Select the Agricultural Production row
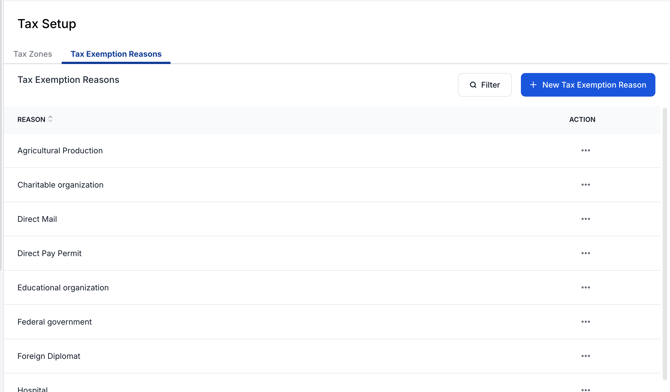Viewport: 670px width, 392px height. tap(332, 150)
